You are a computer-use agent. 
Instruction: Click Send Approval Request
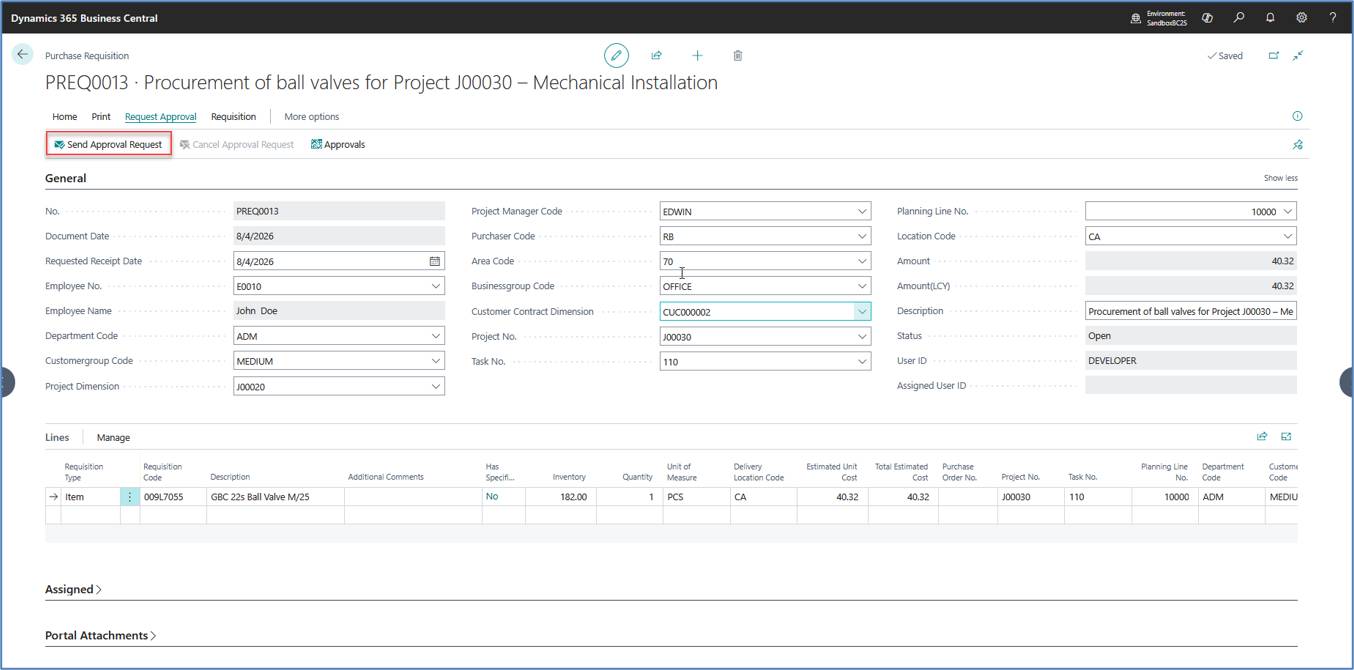click(108, 144)
